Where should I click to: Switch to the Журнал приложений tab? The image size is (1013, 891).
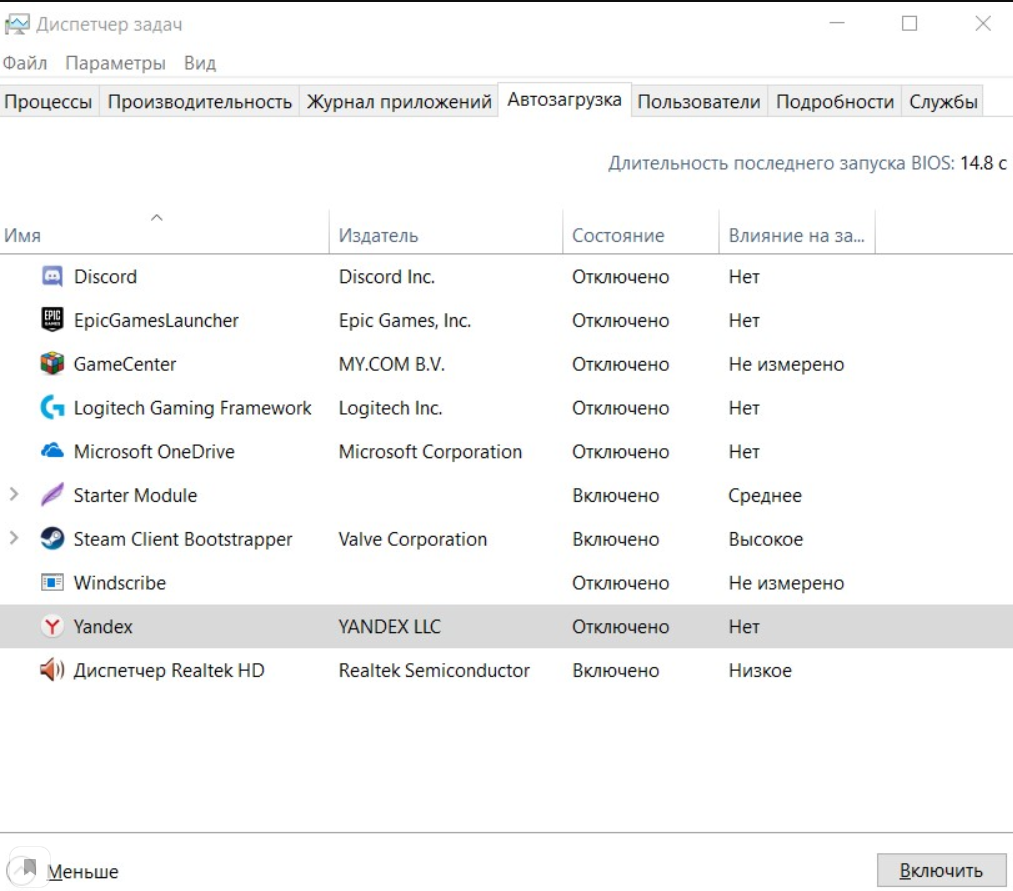tap(399, 101)
